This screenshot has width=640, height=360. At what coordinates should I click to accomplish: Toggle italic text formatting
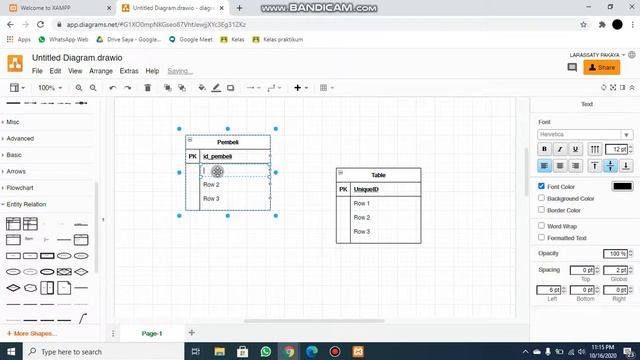560,149
